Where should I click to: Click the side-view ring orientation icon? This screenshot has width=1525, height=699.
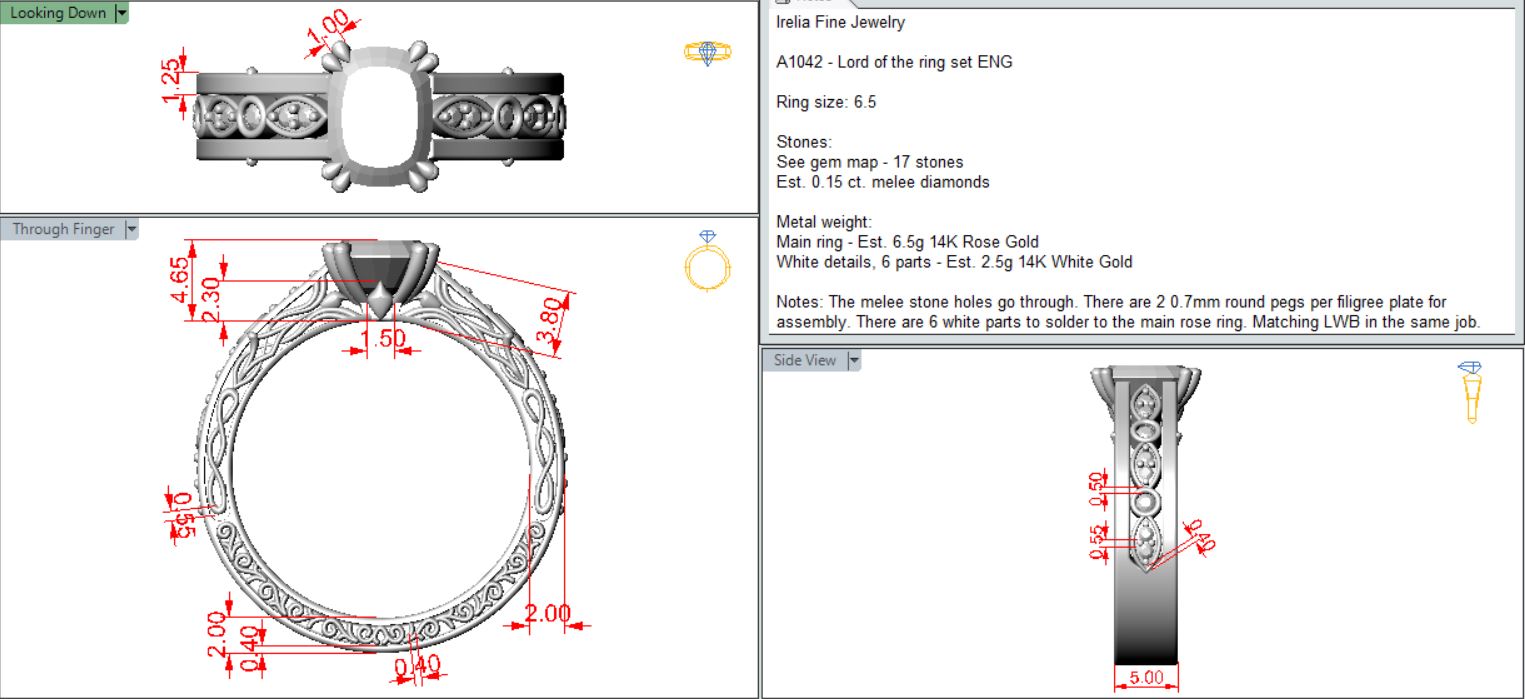(x=1470, y=391)
